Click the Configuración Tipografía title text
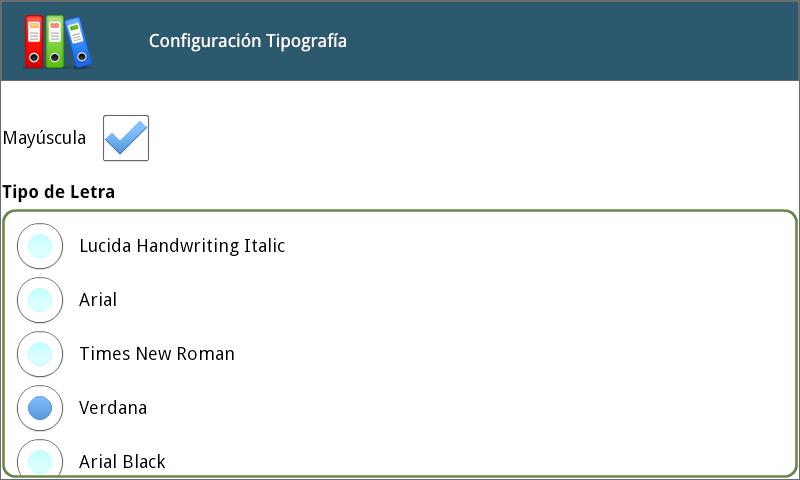This screenshot has width=800, height=480. tap(247, 41)
